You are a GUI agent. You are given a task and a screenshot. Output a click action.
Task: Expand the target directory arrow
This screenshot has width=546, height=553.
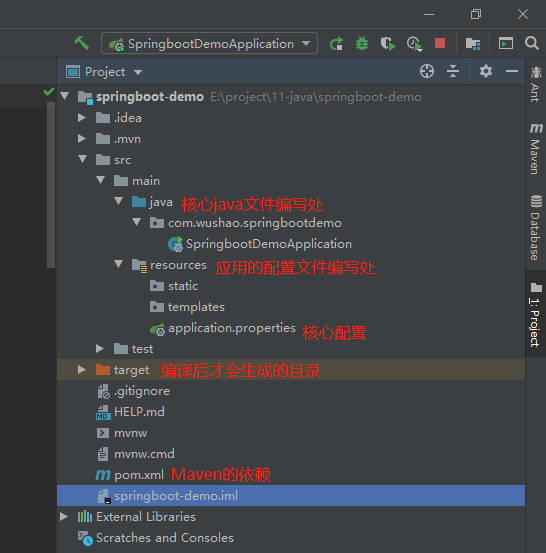click(81, 370)
